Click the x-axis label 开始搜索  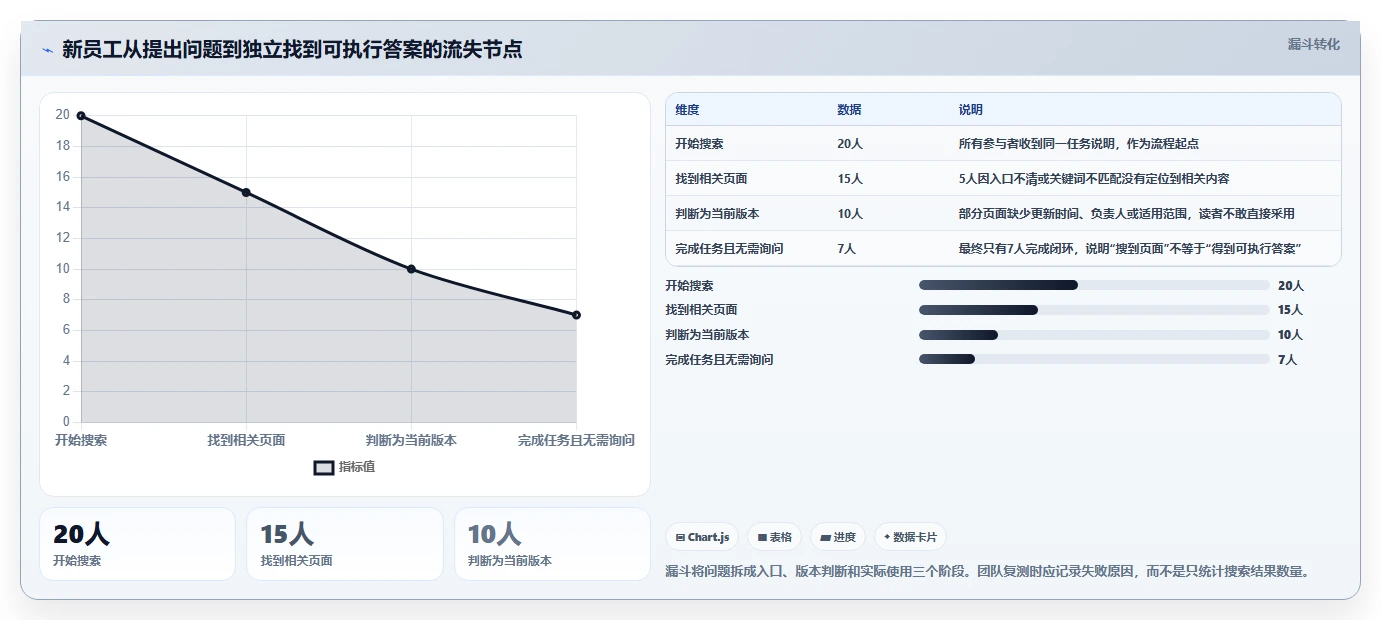(x=81, y=440)
